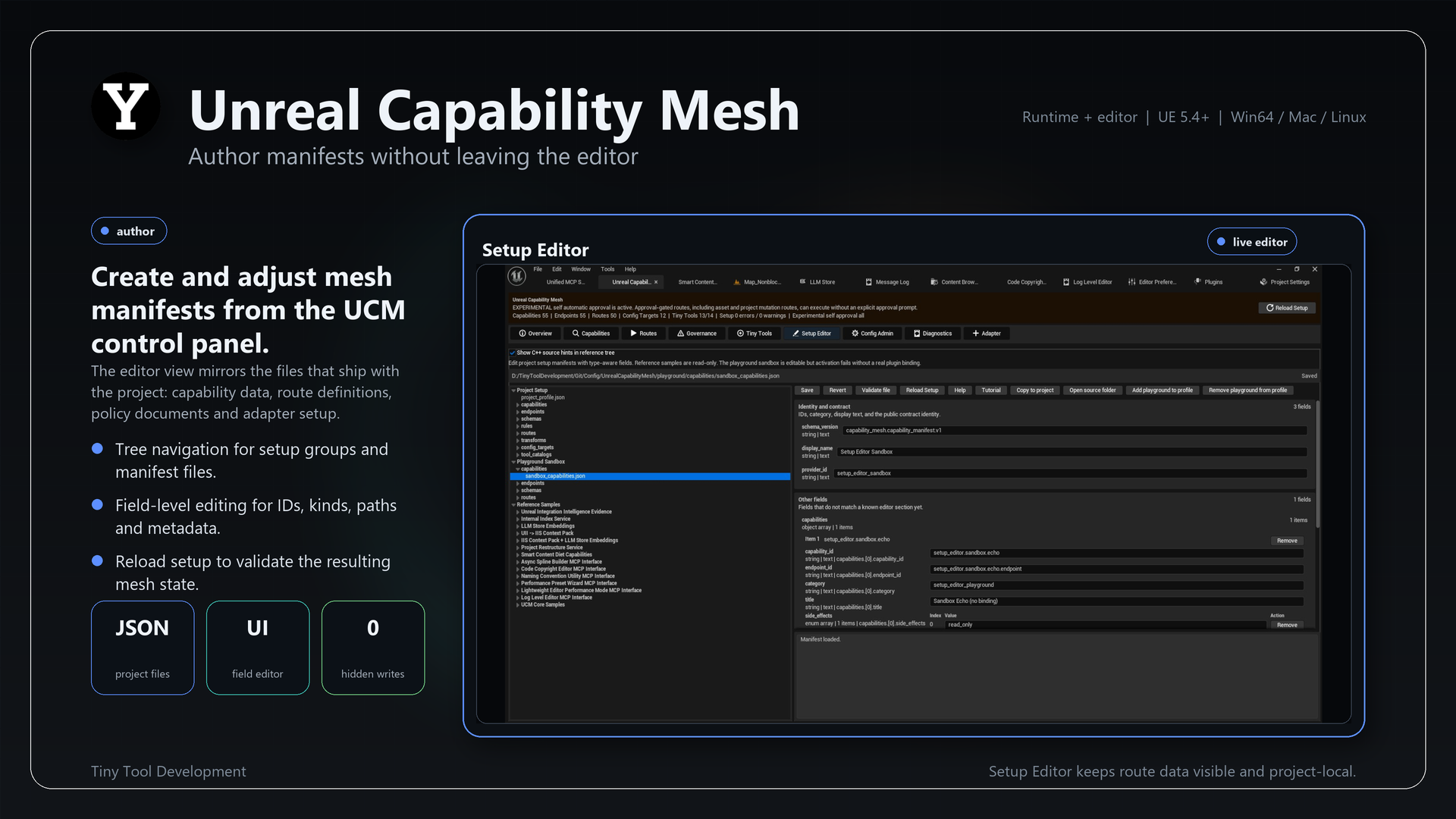The height and width of the screenshot is (819, 1456).
Task: Click the Editor Preferences sliders icon
Action: click(x=1131, y=282)
